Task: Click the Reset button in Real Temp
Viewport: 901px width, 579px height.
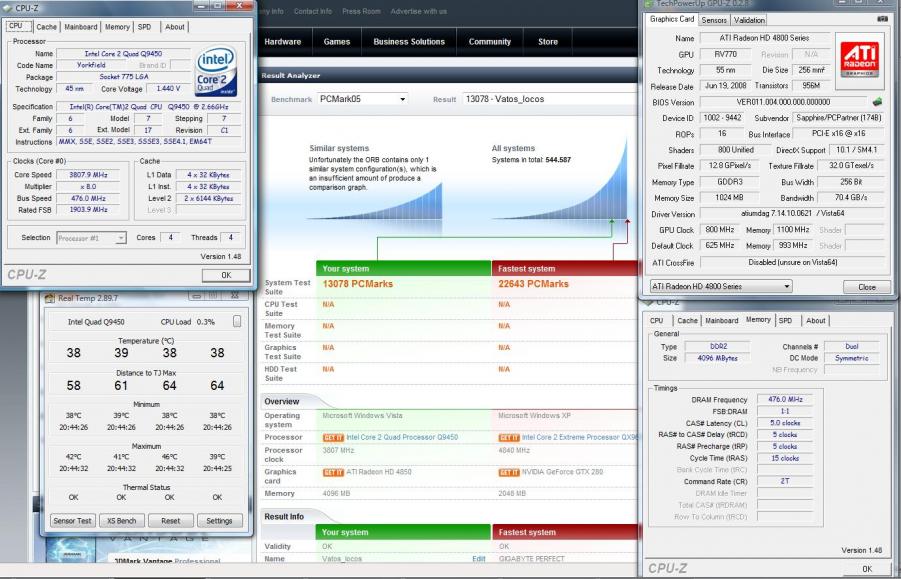Action: [171, 521]
